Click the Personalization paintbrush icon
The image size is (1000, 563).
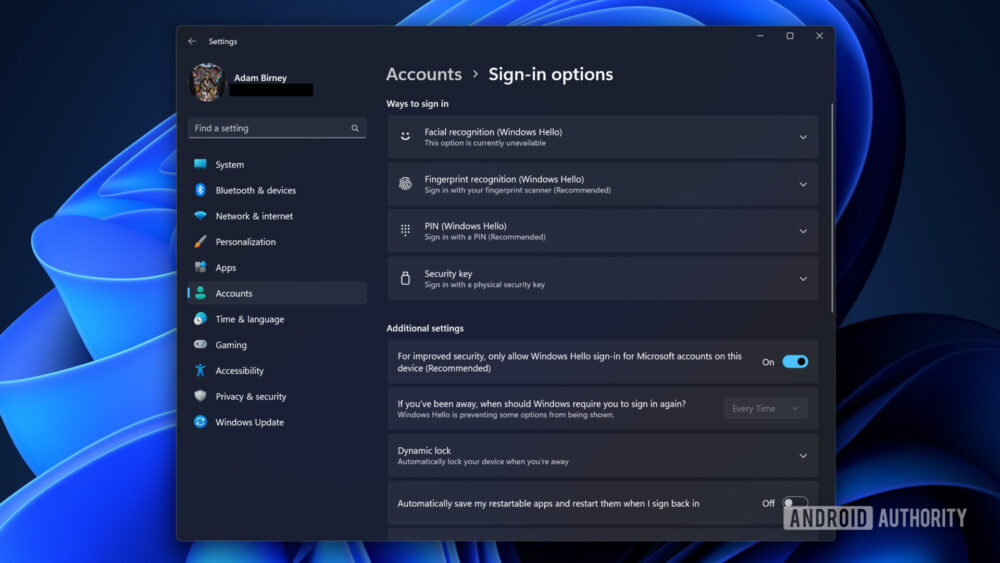[200, 242]
